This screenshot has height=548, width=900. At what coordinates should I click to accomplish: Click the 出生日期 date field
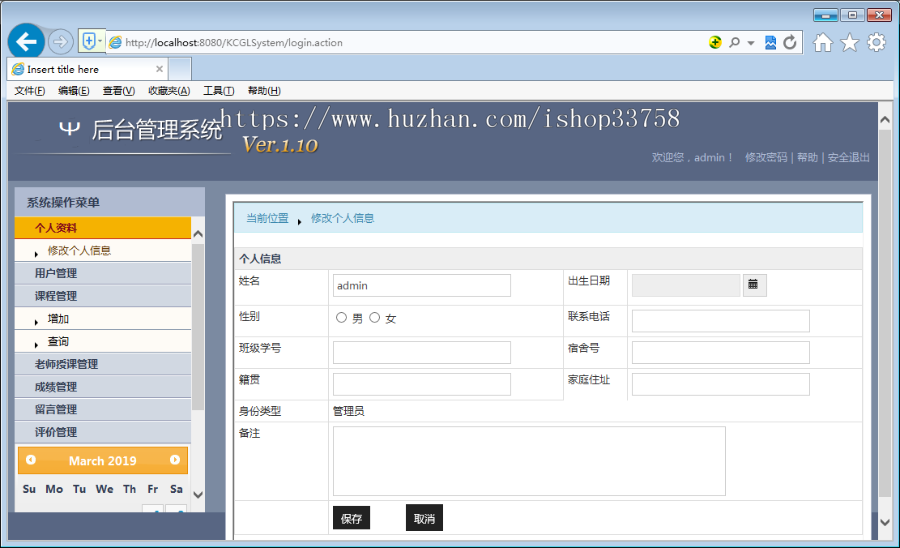(686, 285)
